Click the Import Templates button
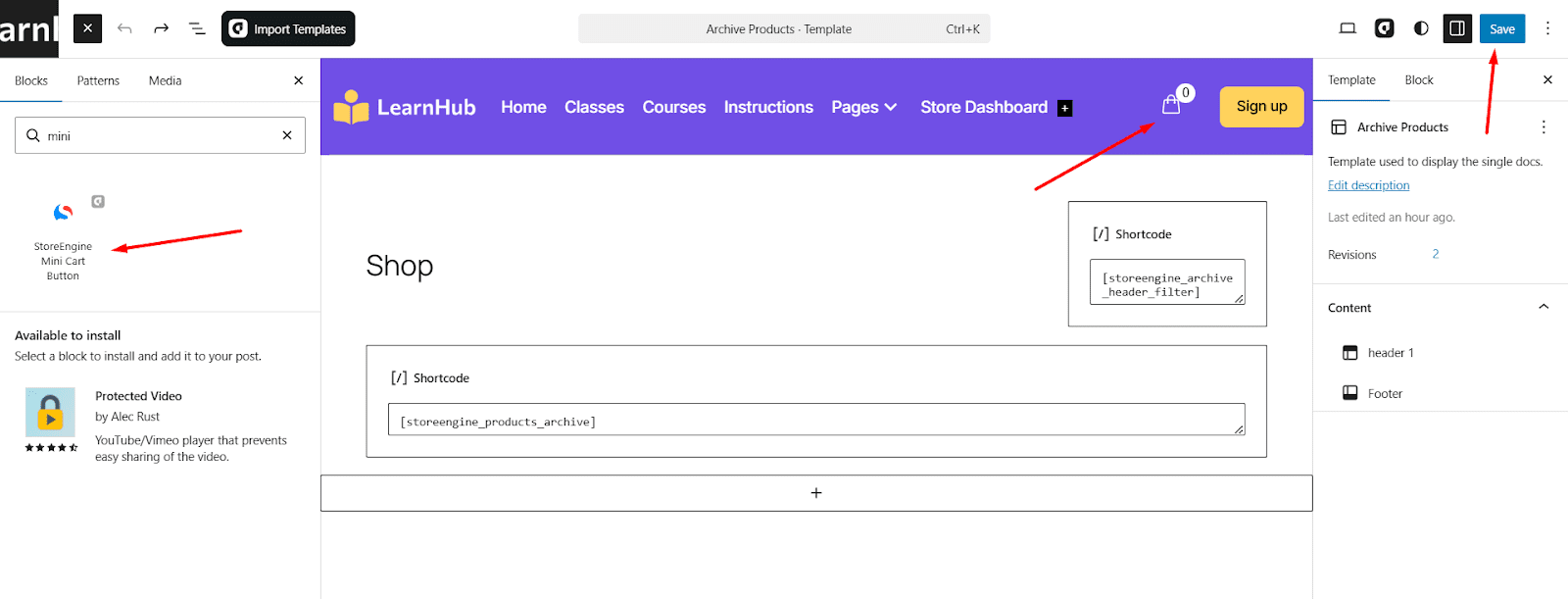The image size is (1568, 599). [x=288, y=28]
